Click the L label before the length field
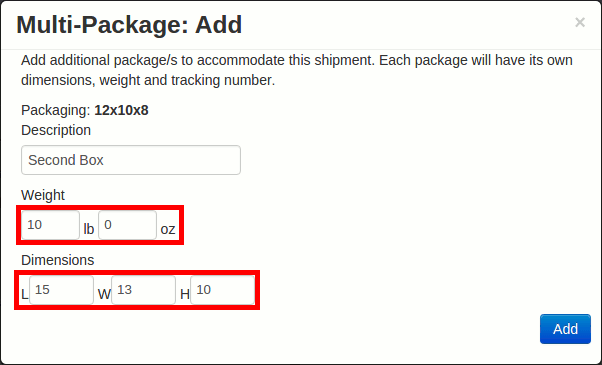602x365 pixels. [x=25, y=294]
